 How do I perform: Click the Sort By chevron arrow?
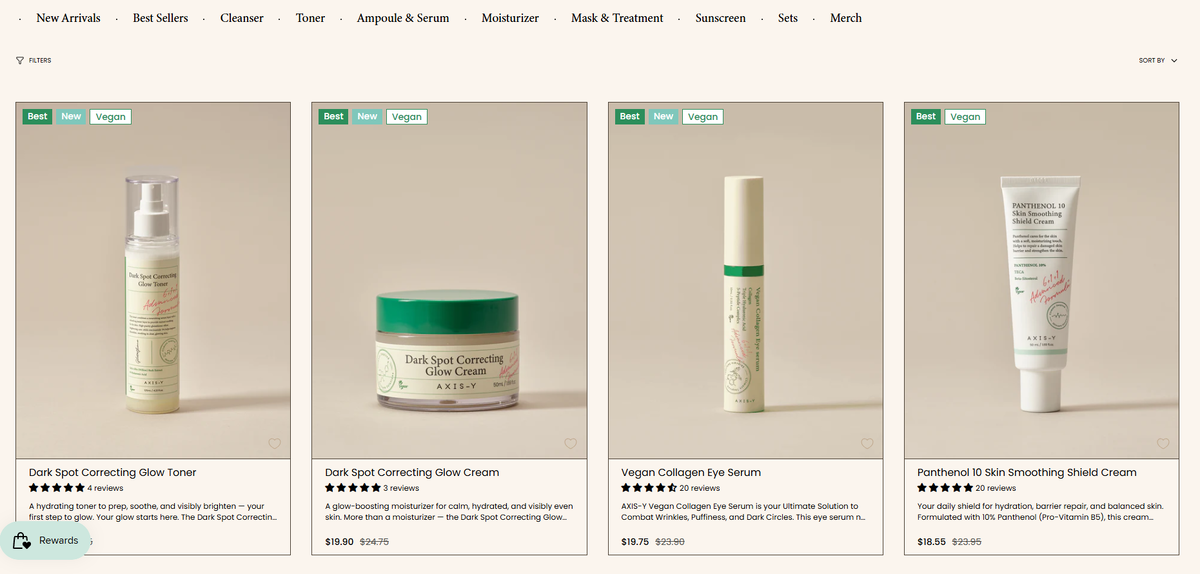(x=1174, y=61)
